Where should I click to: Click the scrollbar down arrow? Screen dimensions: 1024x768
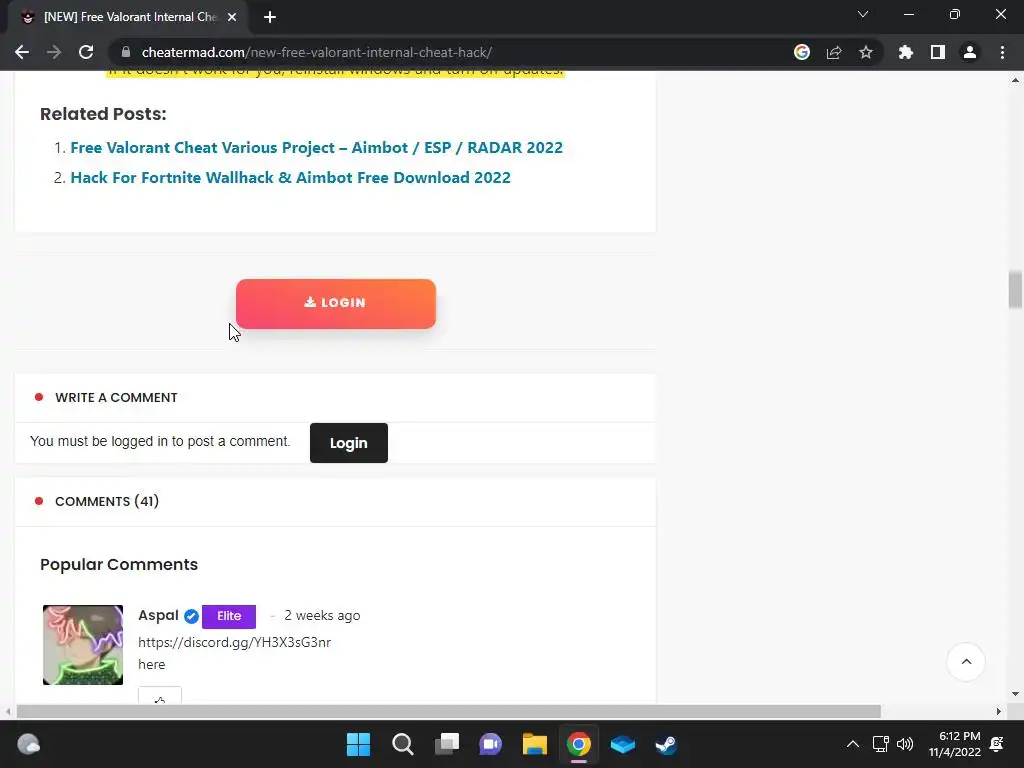[x=1015, y=694]
